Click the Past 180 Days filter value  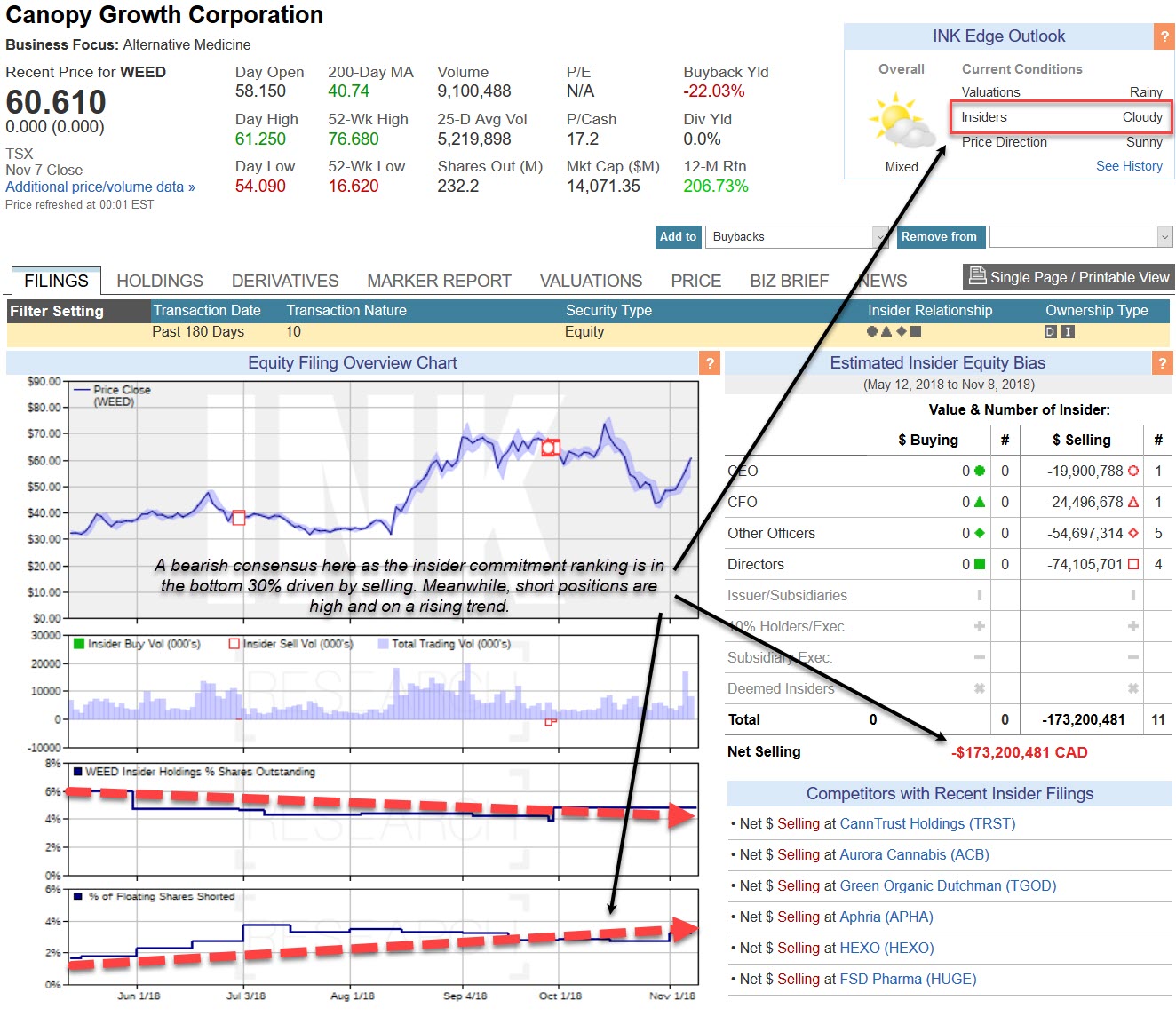(198, 332)
